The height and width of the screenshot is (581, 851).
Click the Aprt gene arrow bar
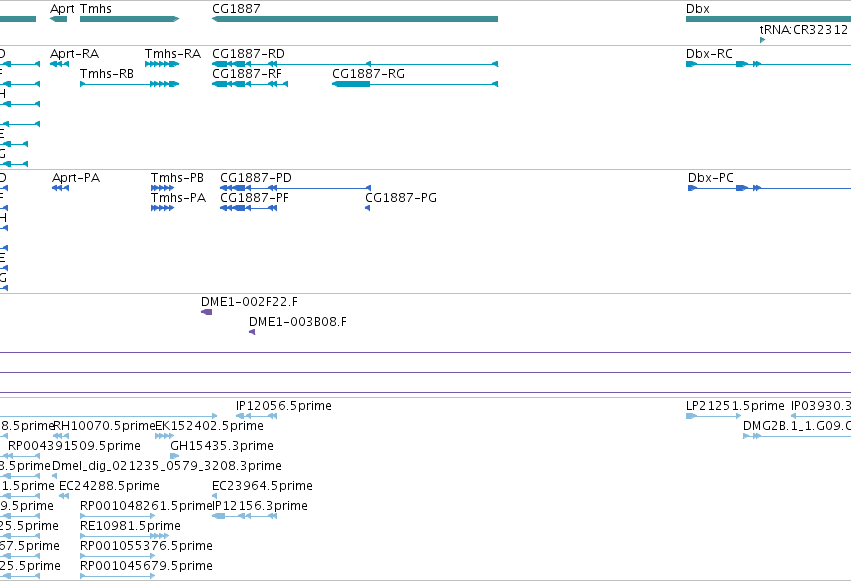tap(59, 19)
